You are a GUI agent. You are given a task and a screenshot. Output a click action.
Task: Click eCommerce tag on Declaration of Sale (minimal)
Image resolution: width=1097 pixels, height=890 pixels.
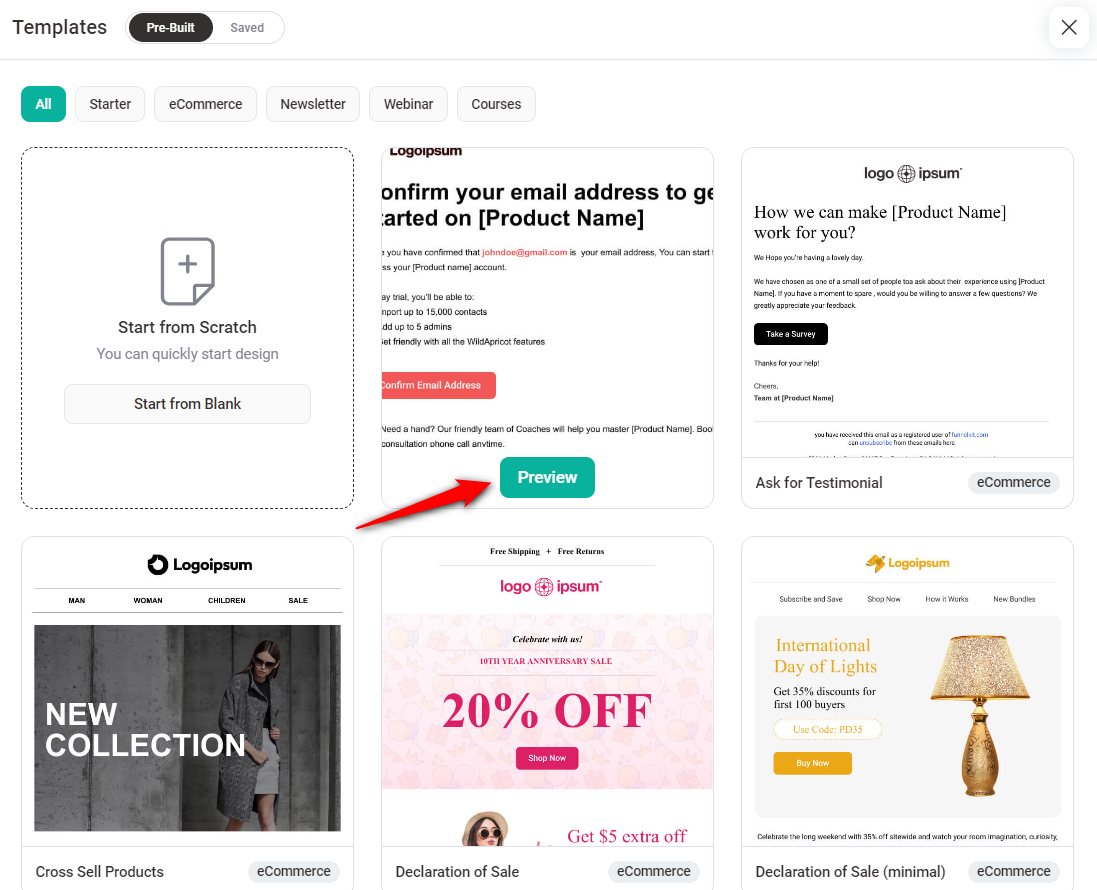[1014, 871]
